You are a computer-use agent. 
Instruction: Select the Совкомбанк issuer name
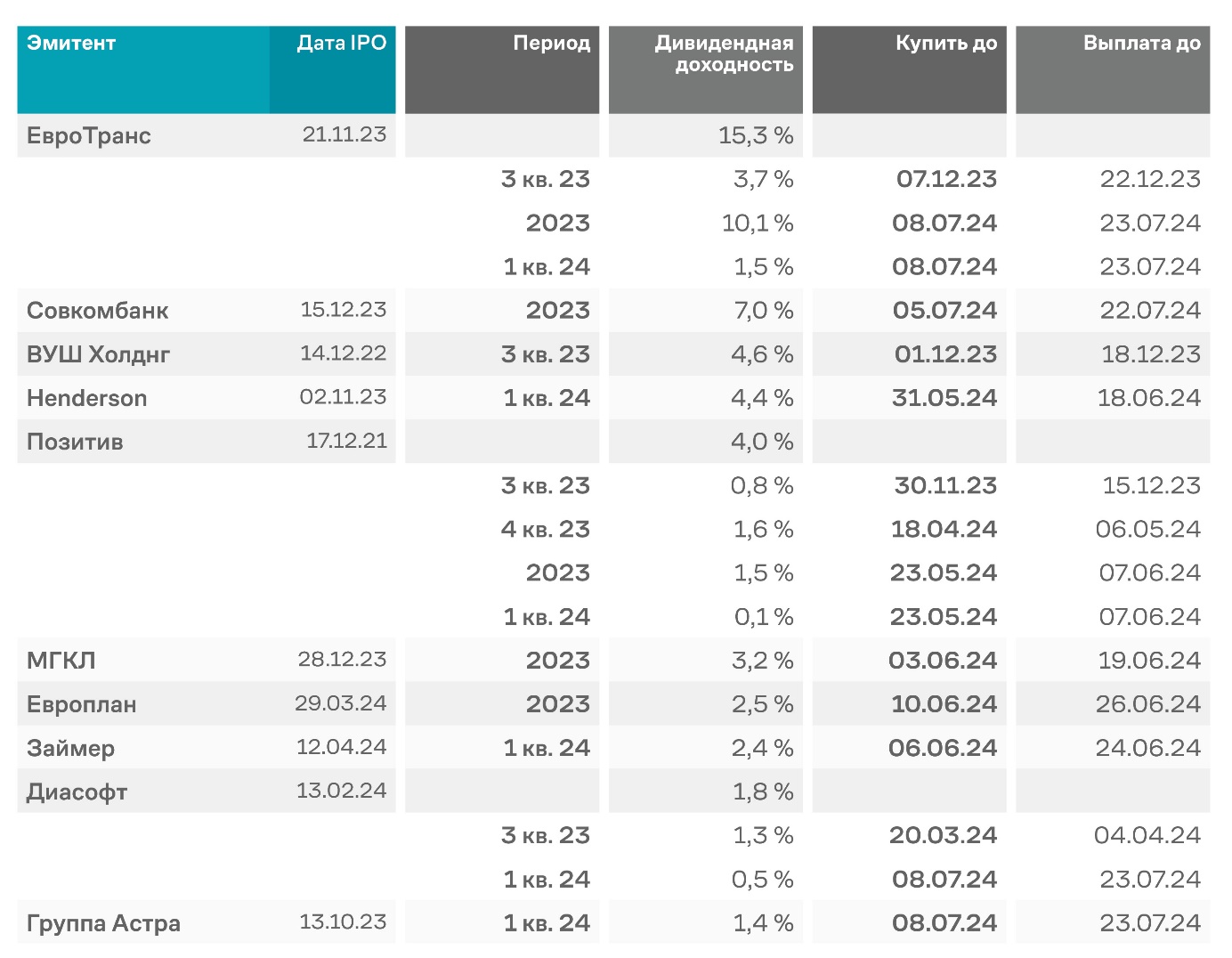[x=98, y=311]
